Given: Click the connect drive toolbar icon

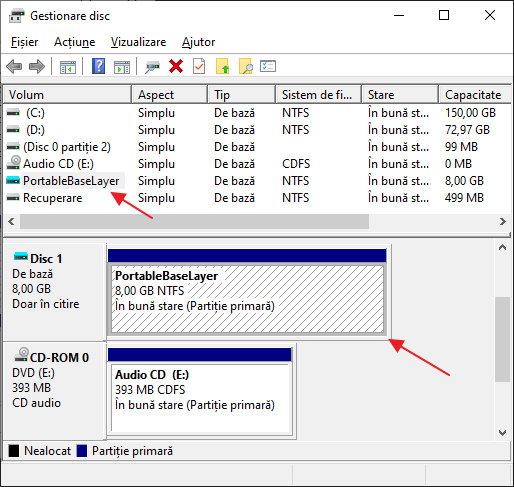Looking at the screenshot, I should tap(152, 66).
